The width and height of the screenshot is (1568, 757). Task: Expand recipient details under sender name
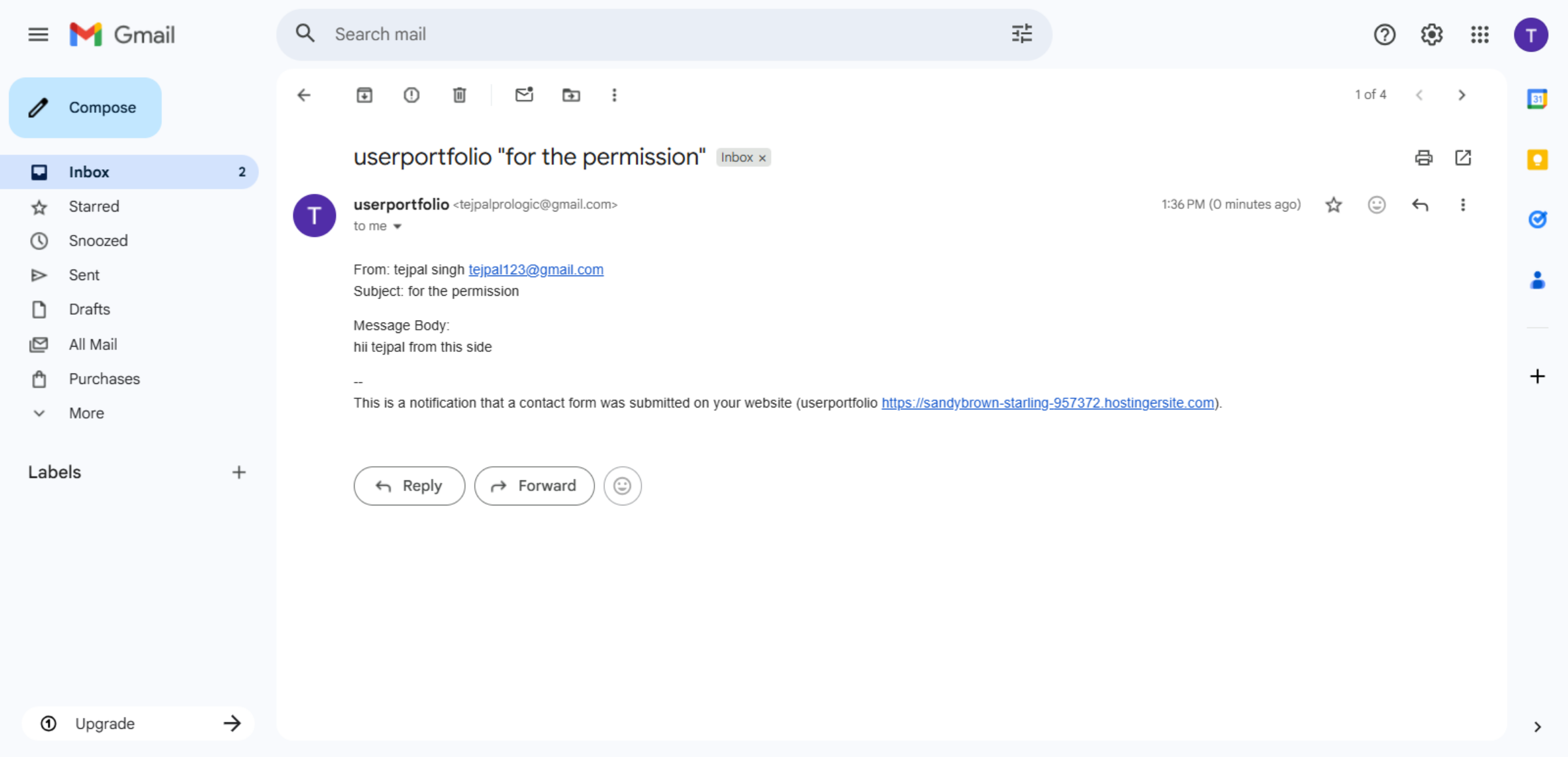[x=397, y=226]
